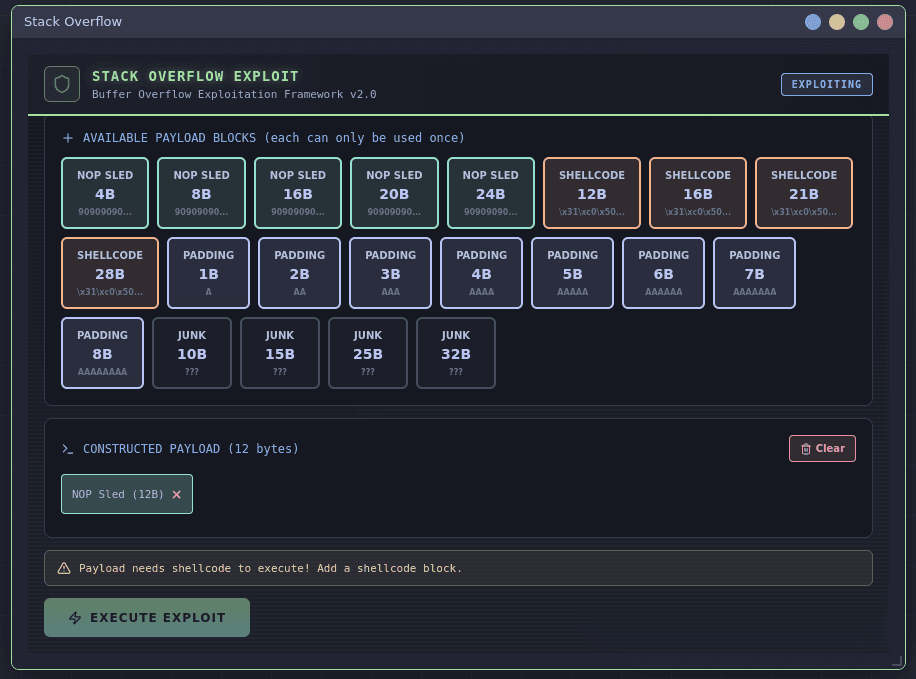
Task: Click the Constructed Payload (12 bytes) label
Action: [x=190, y=449]
